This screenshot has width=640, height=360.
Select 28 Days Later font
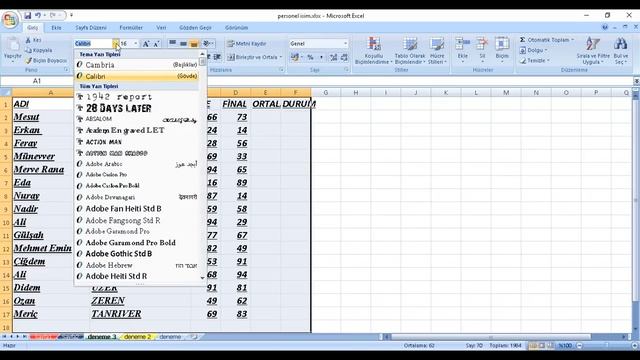click(137, 108)
